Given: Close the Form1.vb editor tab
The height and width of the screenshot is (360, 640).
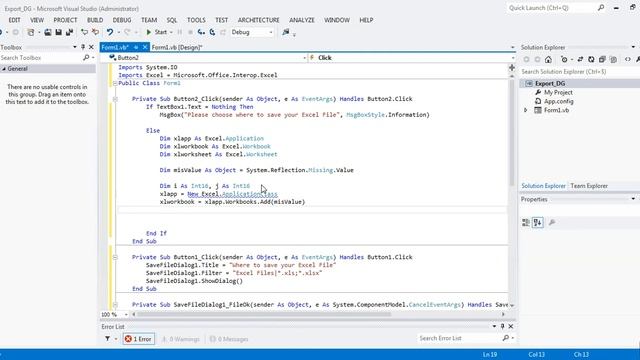Looking at the screenshot, I should point(144,47).
